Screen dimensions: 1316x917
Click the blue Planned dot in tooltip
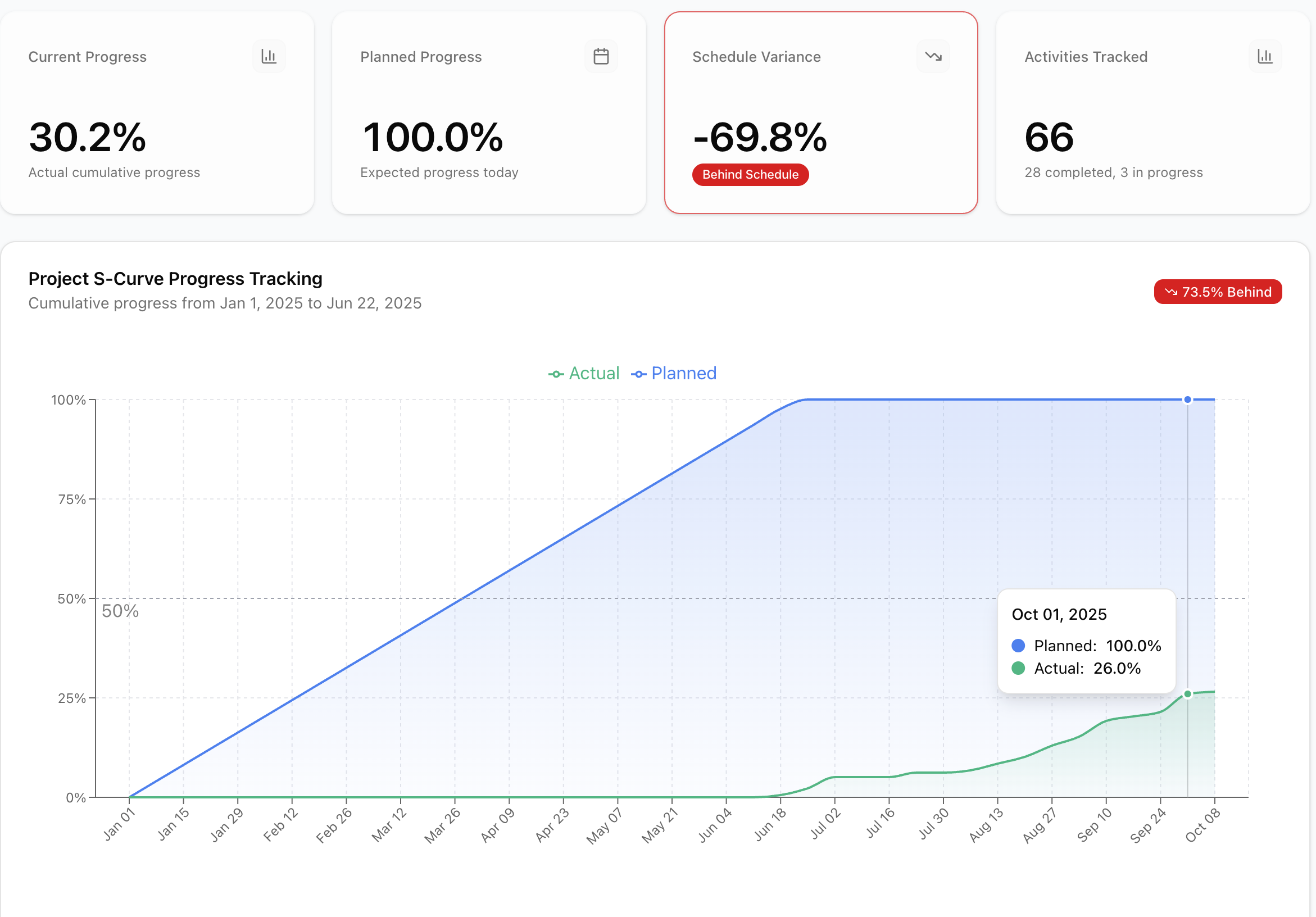click(x=1018, y=646)
